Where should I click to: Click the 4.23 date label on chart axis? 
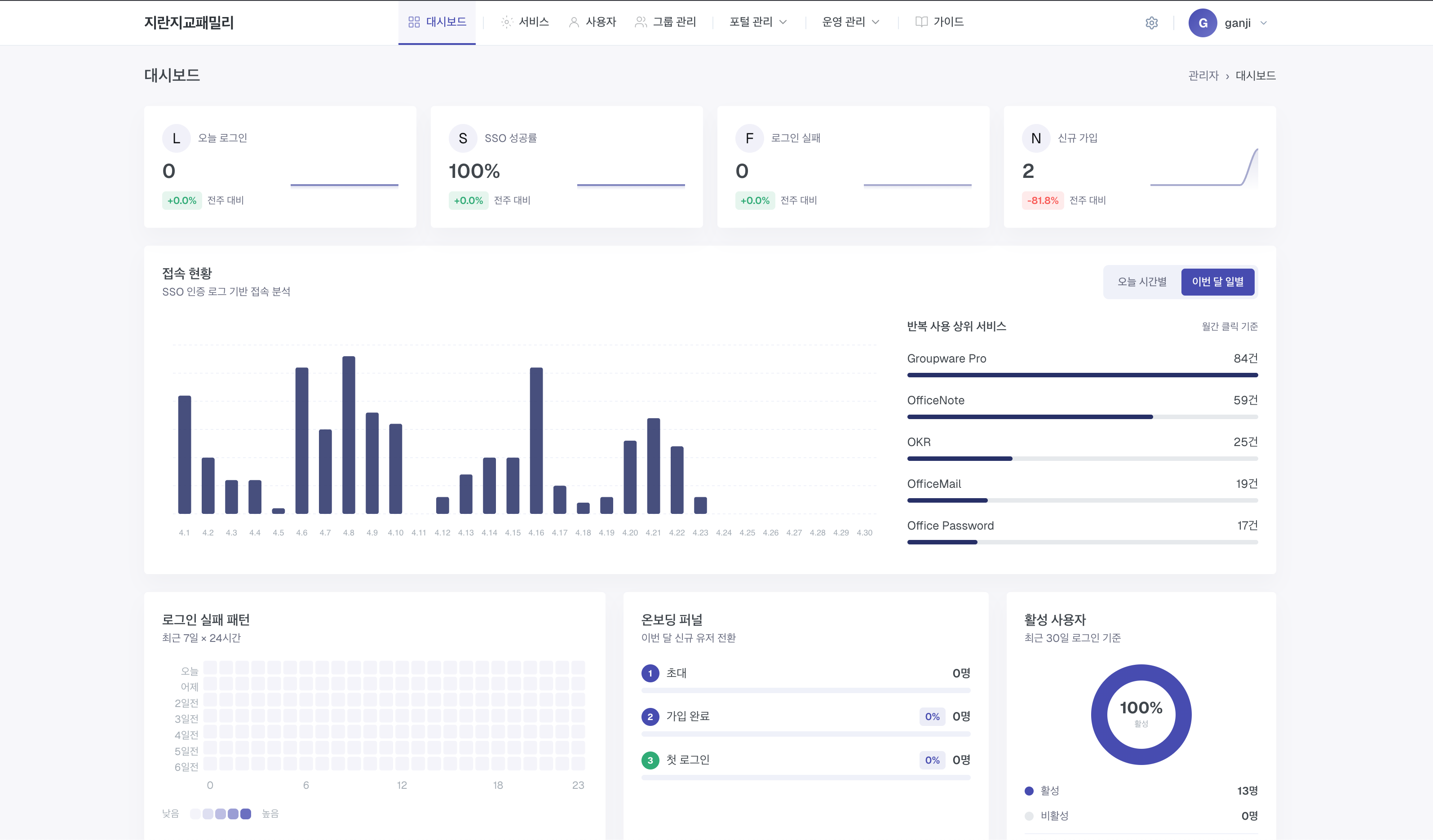[700, 533]
